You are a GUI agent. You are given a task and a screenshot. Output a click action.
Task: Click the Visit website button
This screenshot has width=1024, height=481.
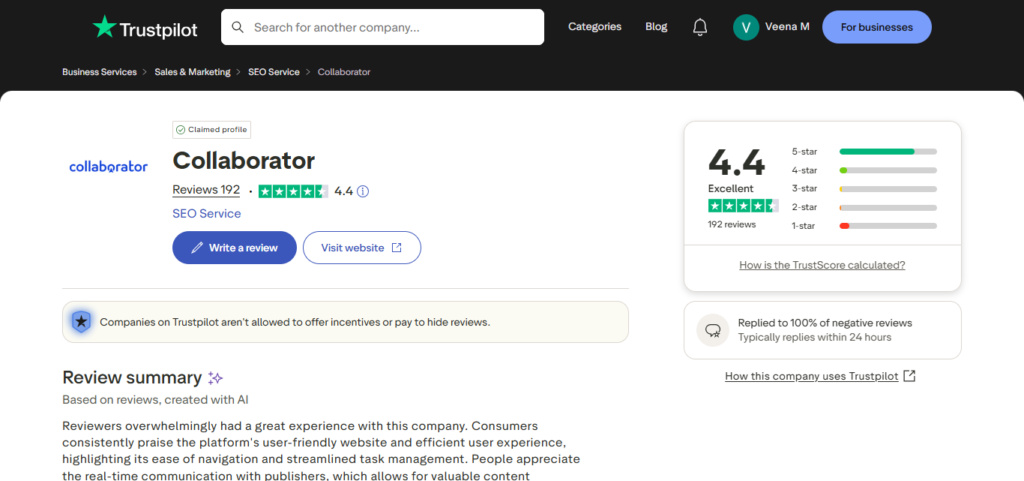362,247
